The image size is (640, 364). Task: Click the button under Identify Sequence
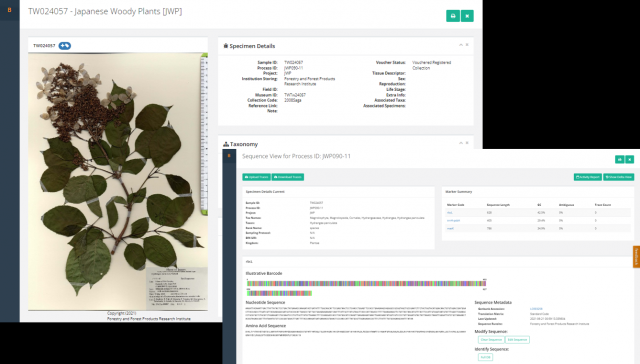[485, 357]
